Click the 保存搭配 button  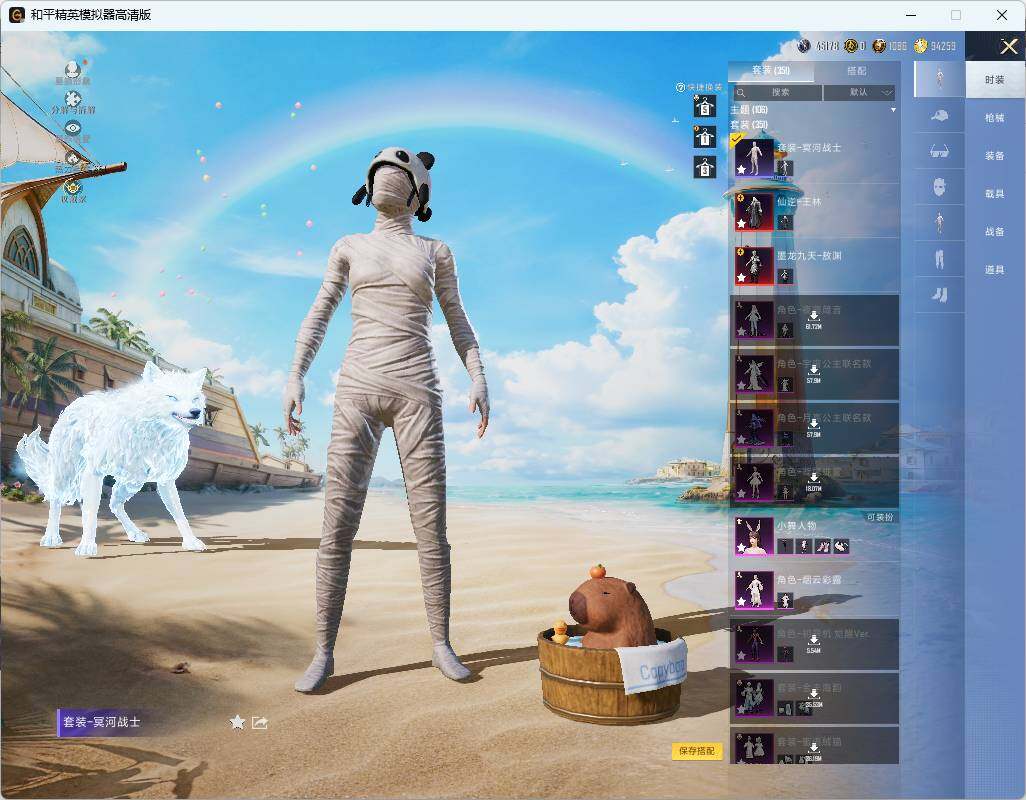[x=697, y=751]
